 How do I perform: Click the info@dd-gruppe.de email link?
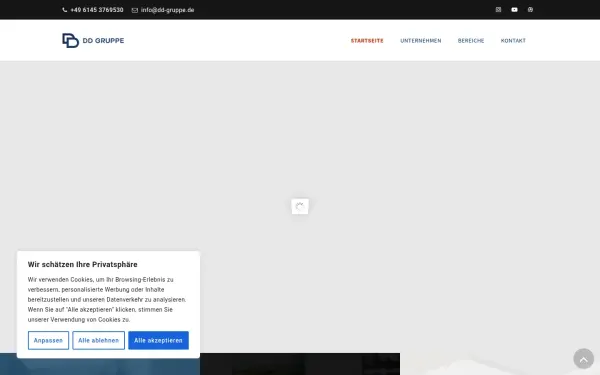coord(163,10)
